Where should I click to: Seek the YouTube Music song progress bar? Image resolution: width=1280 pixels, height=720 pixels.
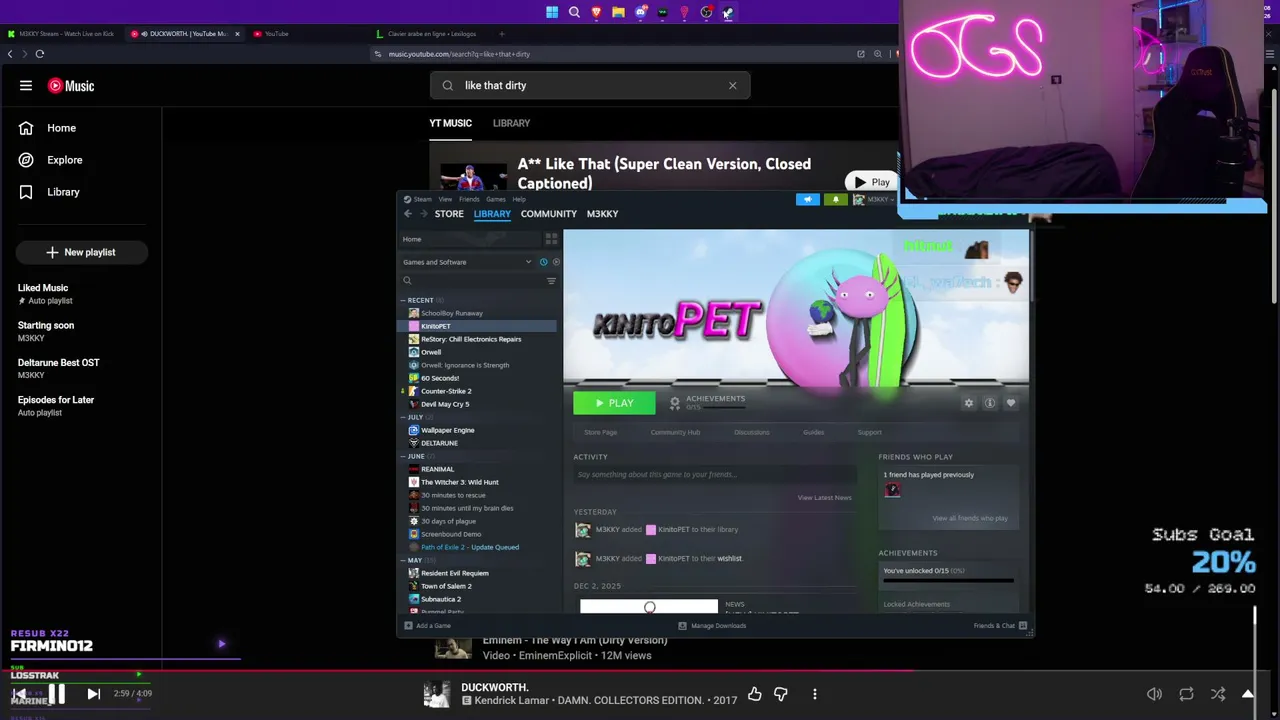pyautogui.click(x=640, y=672)
